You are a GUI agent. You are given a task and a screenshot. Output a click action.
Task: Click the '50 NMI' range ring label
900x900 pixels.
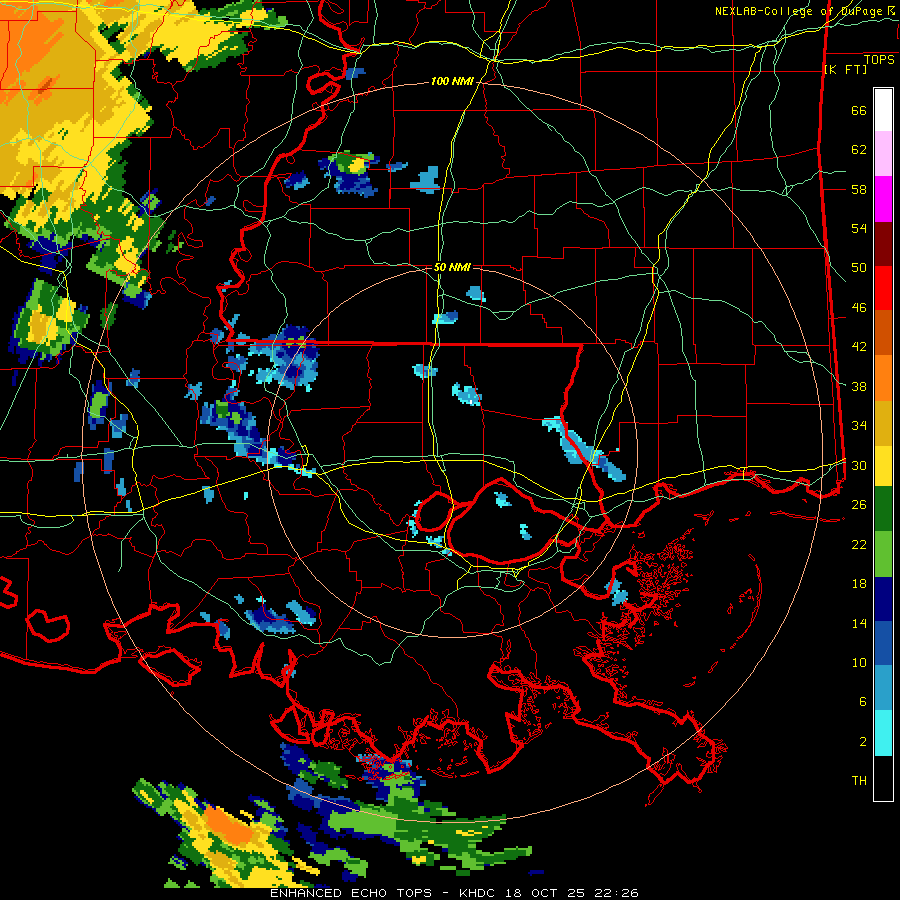(x=452, y=267)
